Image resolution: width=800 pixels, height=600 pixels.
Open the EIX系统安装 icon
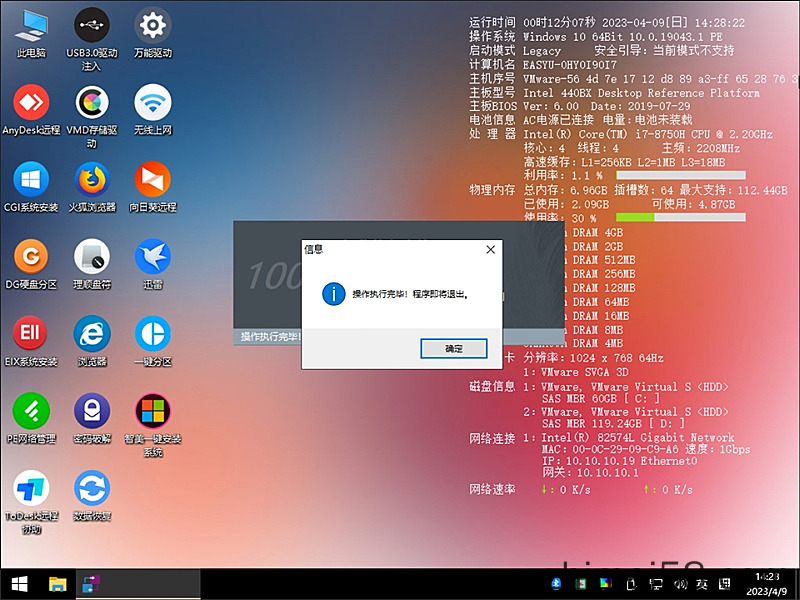click(31, 342)
